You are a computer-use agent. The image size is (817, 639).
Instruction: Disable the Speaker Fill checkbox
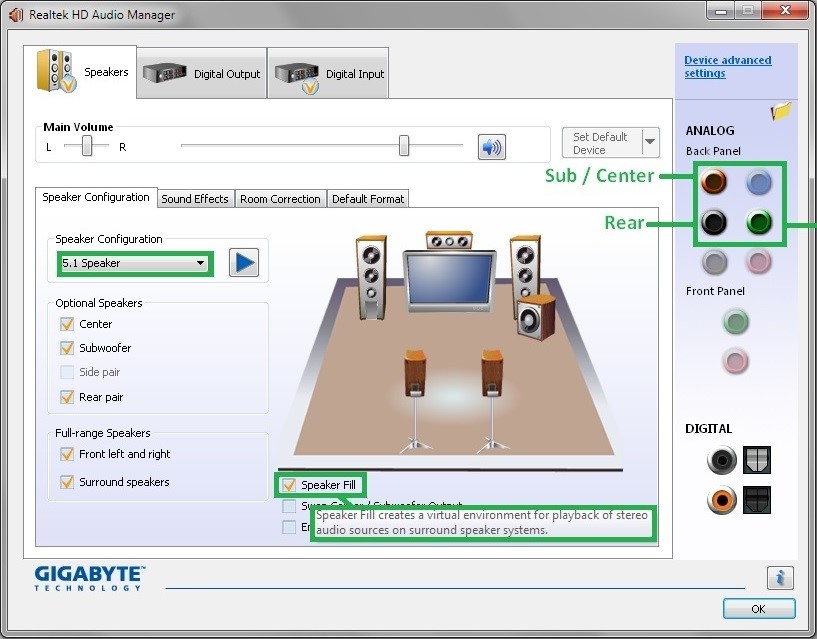(x=289, y=485)
